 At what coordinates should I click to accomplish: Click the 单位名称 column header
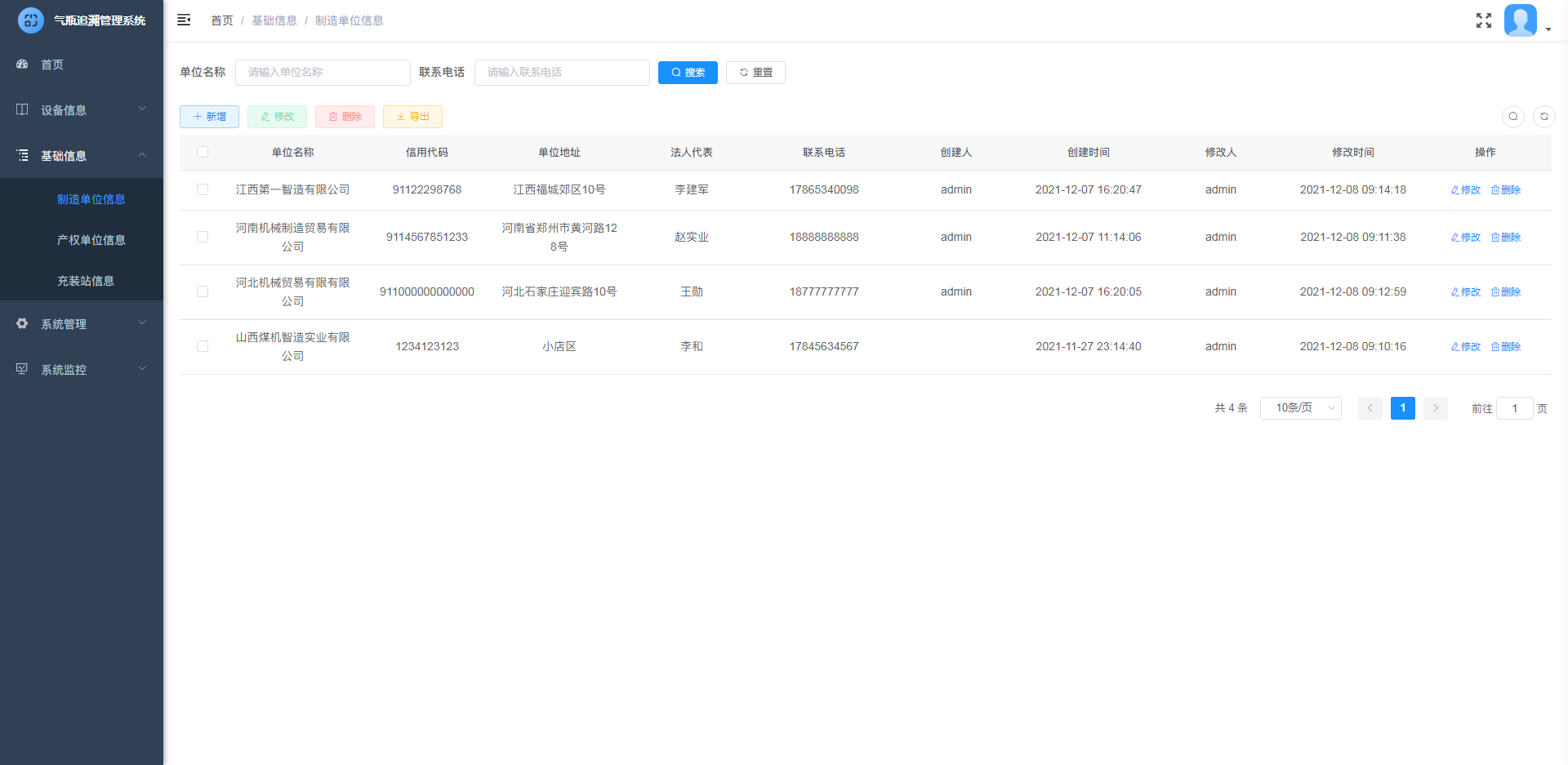[x=293, y=152]
